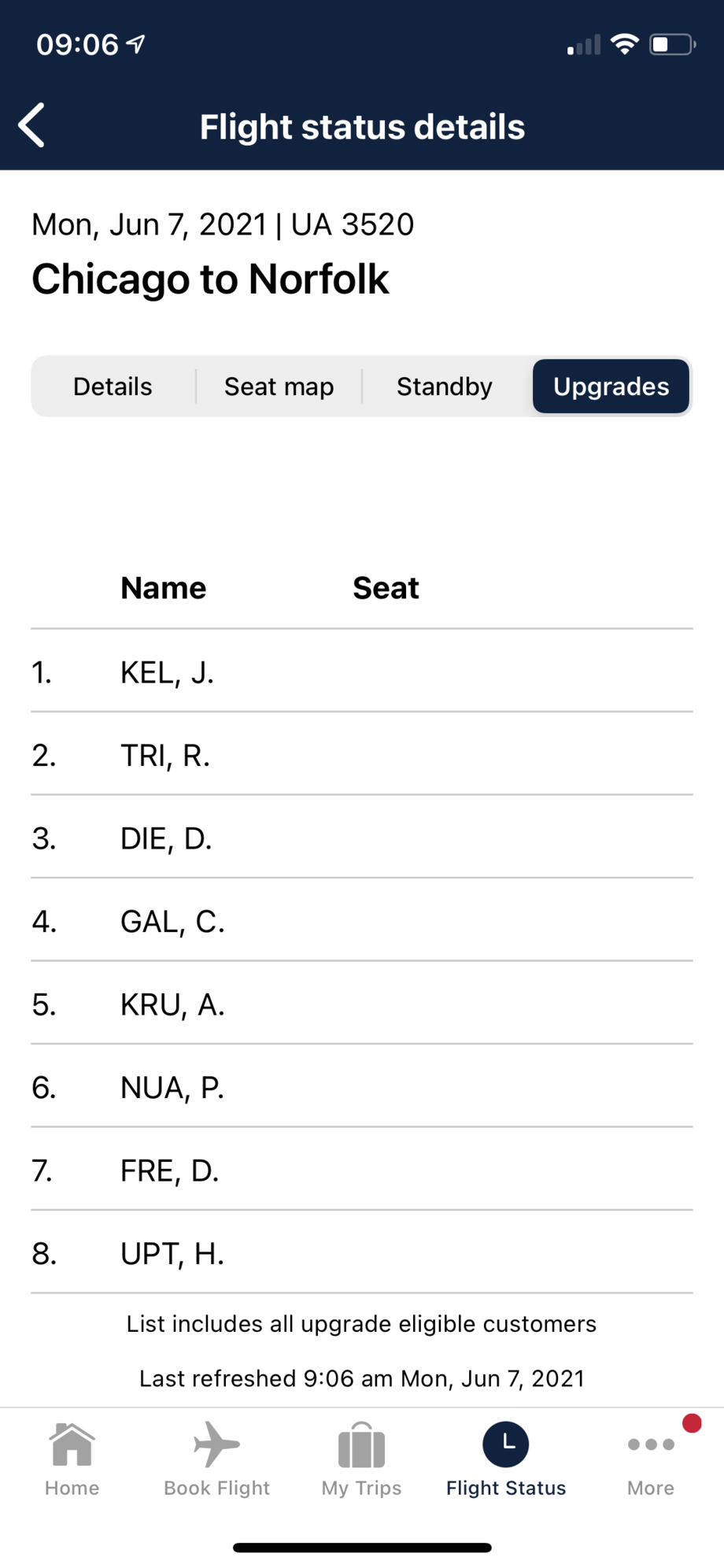
Task: Open My Trips suitcase icon
Action: coord(361,1445)
